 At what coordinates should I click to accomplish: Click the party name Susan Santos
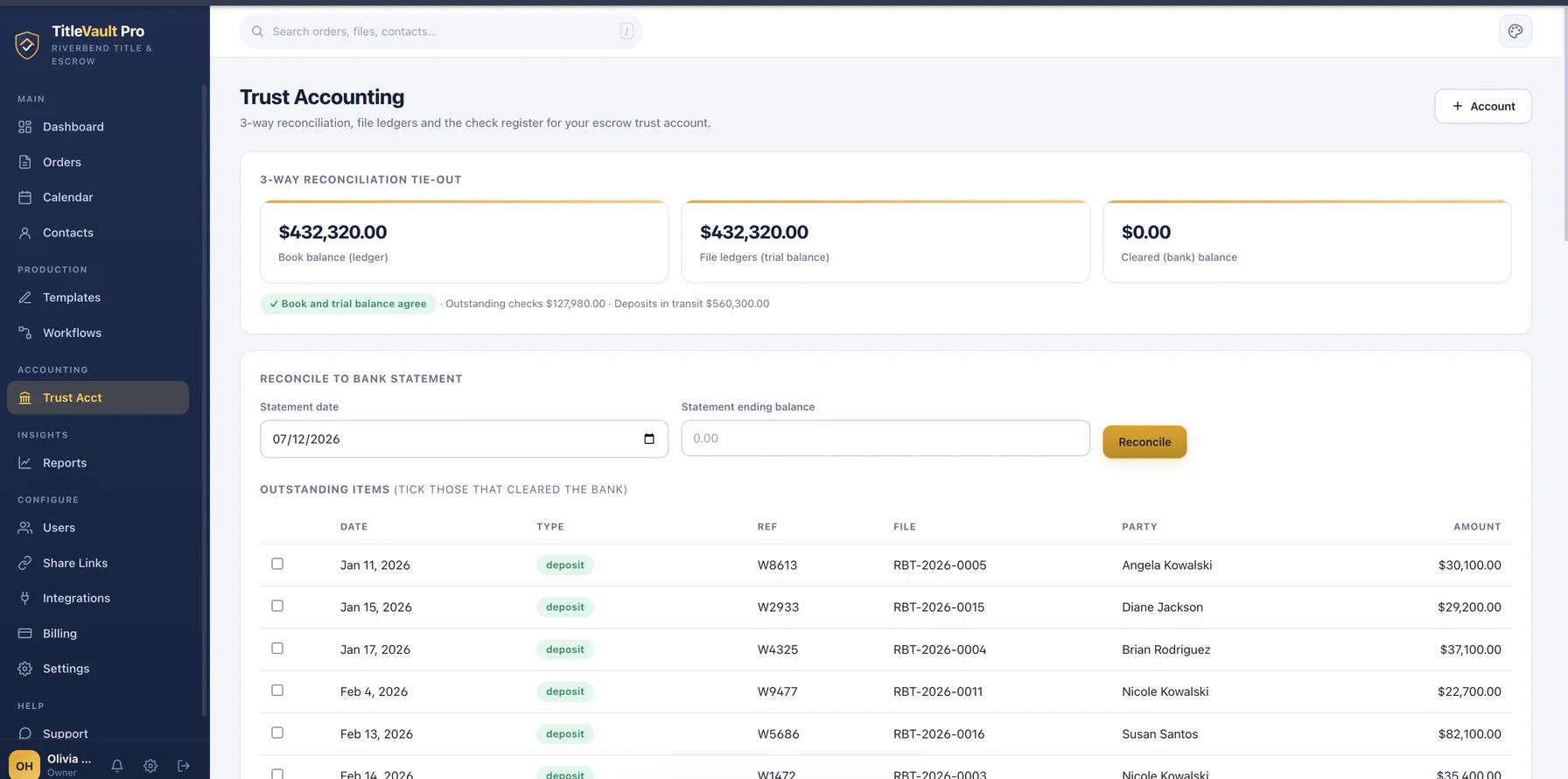coord(1160,734)
